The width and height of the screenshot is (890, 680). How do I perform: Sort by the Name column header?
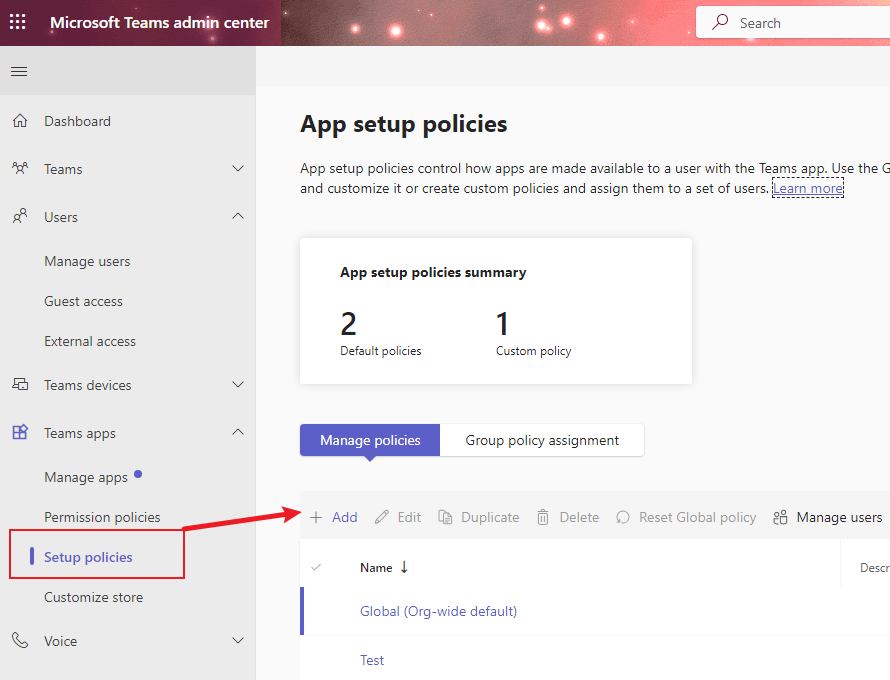pos(376,567)
